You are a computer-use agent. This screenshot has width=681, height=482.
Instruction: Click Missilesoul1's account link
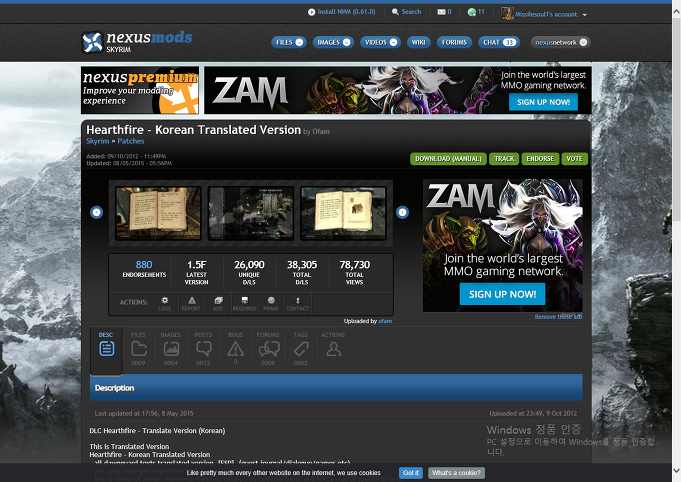[x=546, y=14]
